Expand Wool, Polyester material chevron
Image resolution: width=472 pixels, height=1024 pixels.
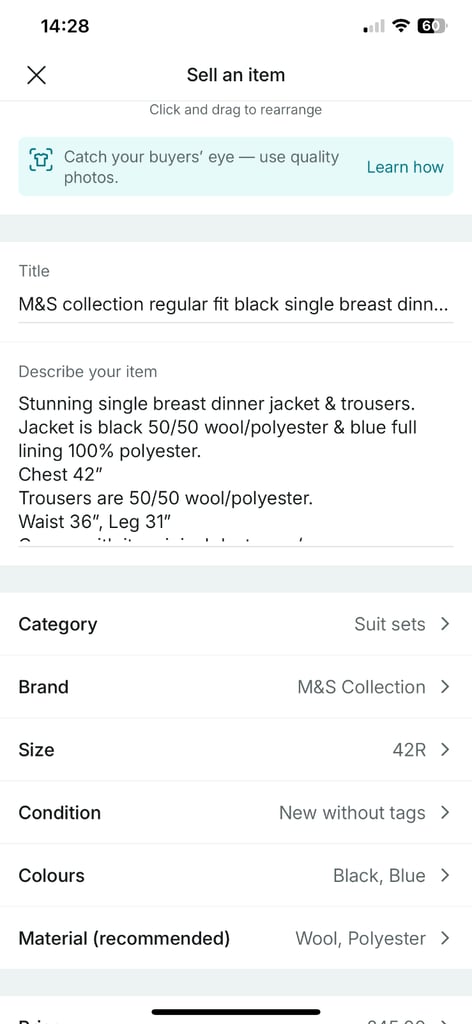point(445,938)
